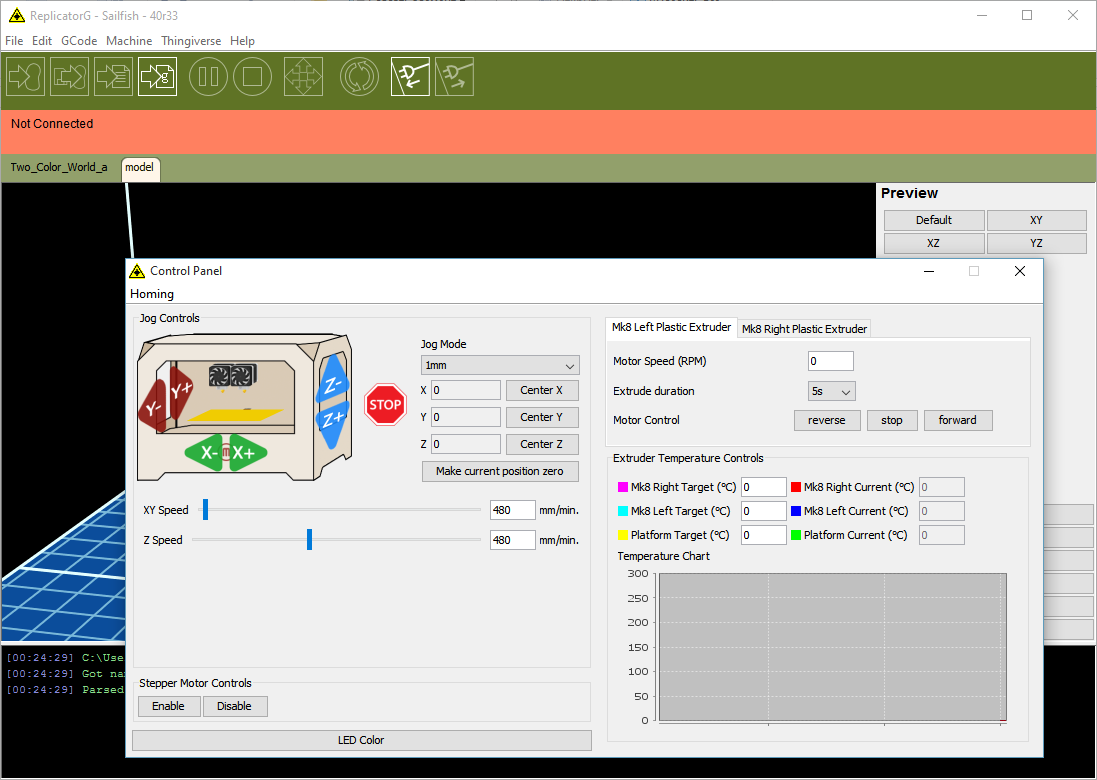The image size is (1097, 780).
Task: Click the Motor Speed (RPM) input field
Action: pyautogui.click(x=831, y=361)
